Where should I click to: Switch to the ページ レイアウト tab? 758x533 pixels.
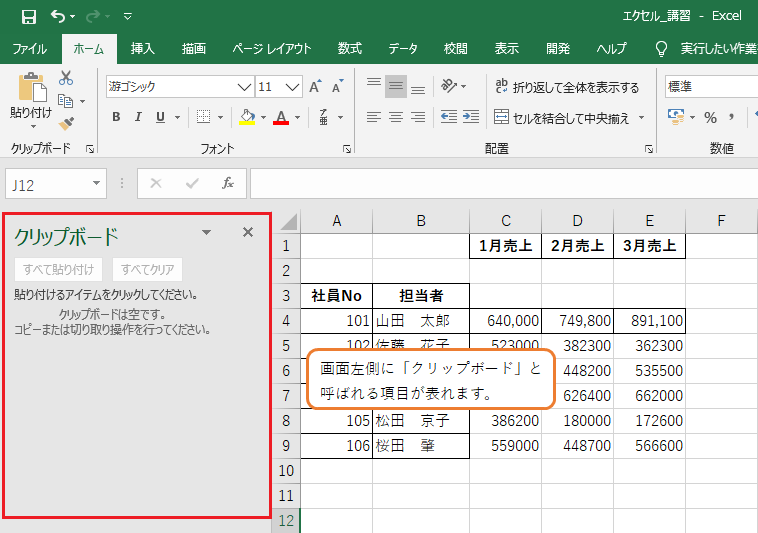272,49
